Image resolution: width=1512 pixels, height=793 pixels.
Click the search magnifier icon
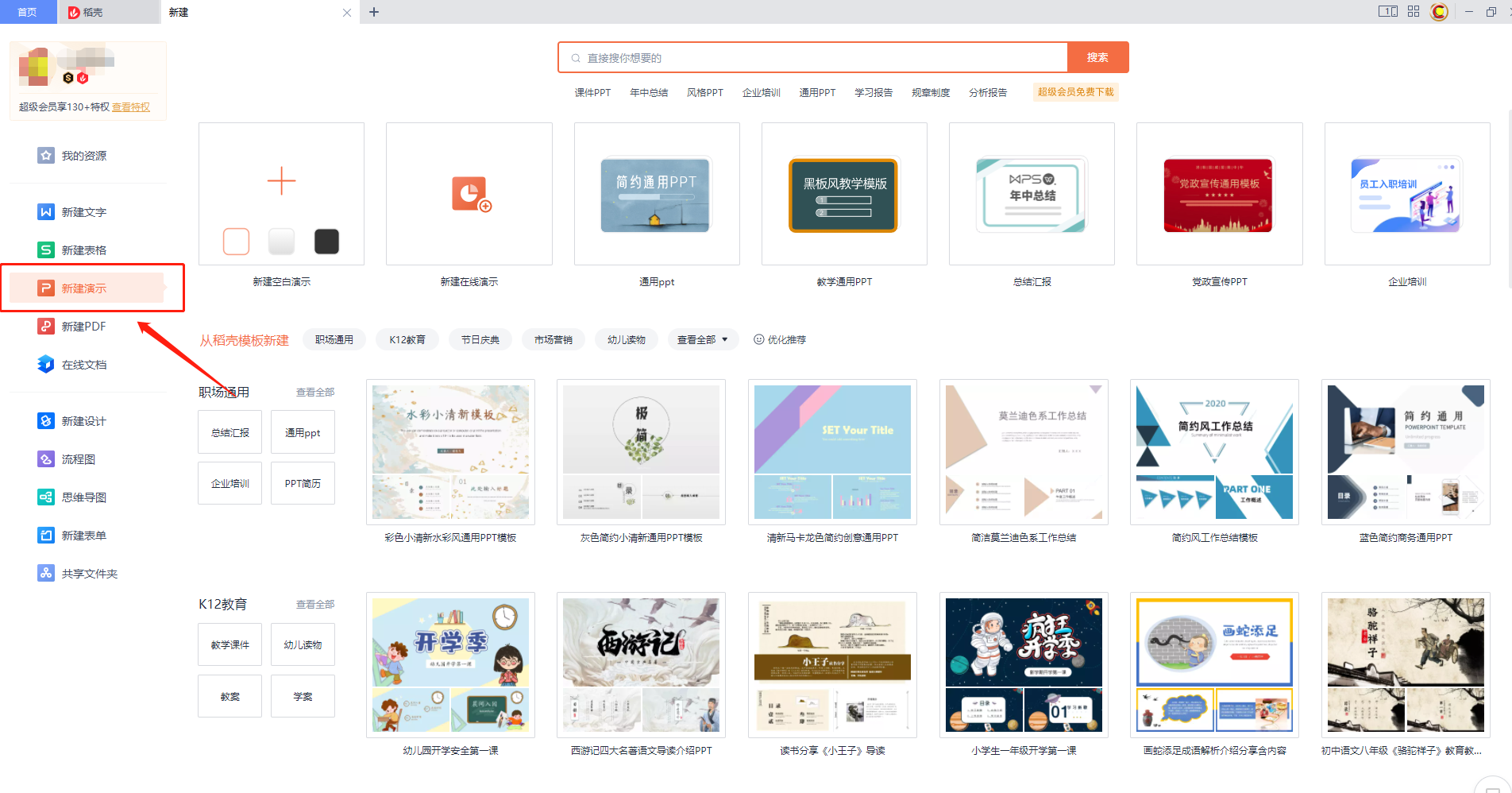click(x=576, y=58)
